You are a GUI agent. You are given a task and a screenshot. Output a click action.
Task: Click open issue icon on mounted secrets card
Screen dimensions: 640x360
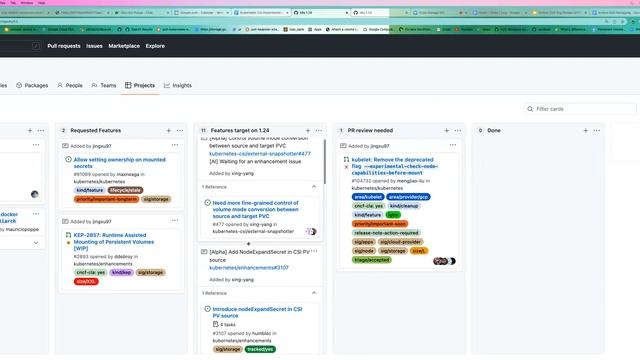68,160
